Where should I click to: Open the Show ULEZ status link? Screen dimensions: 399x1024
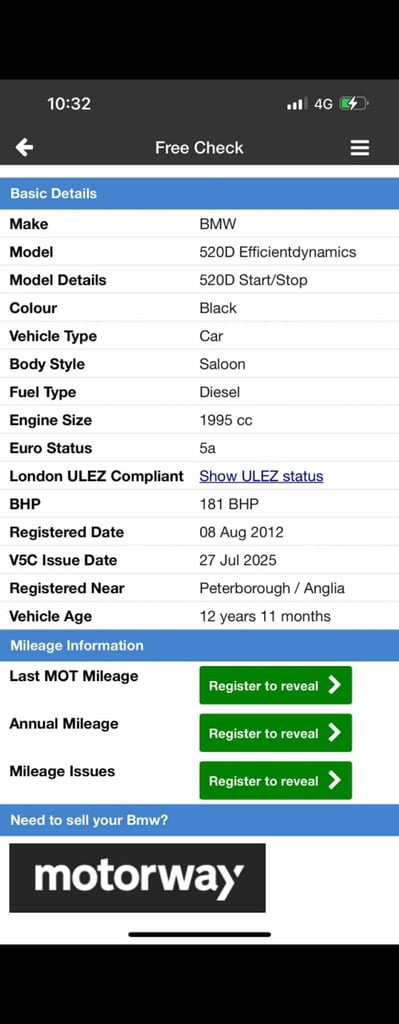(261, 476)
